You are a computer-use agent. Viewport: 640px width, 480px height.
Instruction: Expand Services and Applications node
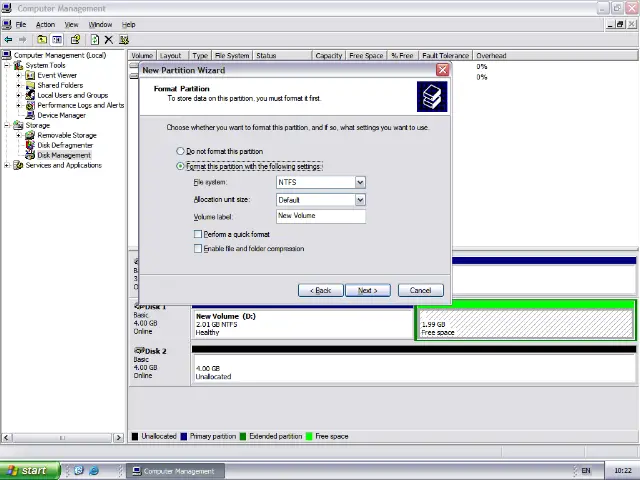pos(7,165)
